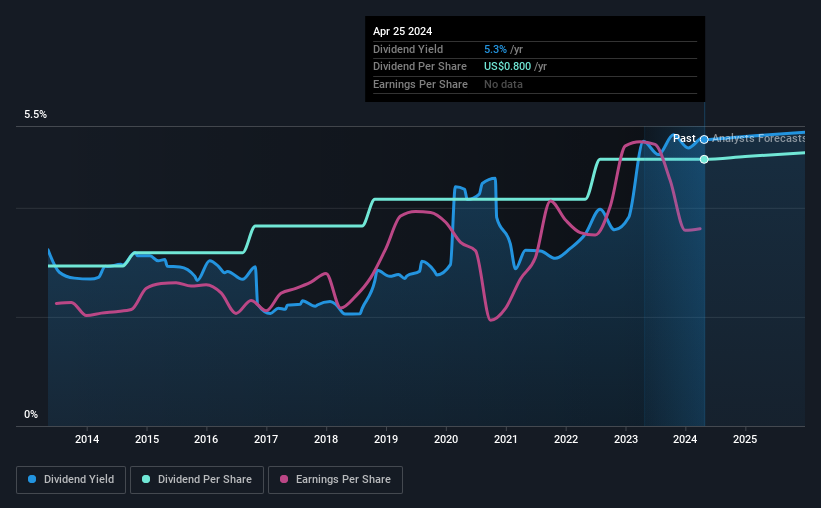Viewport: 821px width, 508px height.
Task: Click the No data earnings value
Action: 503,84
